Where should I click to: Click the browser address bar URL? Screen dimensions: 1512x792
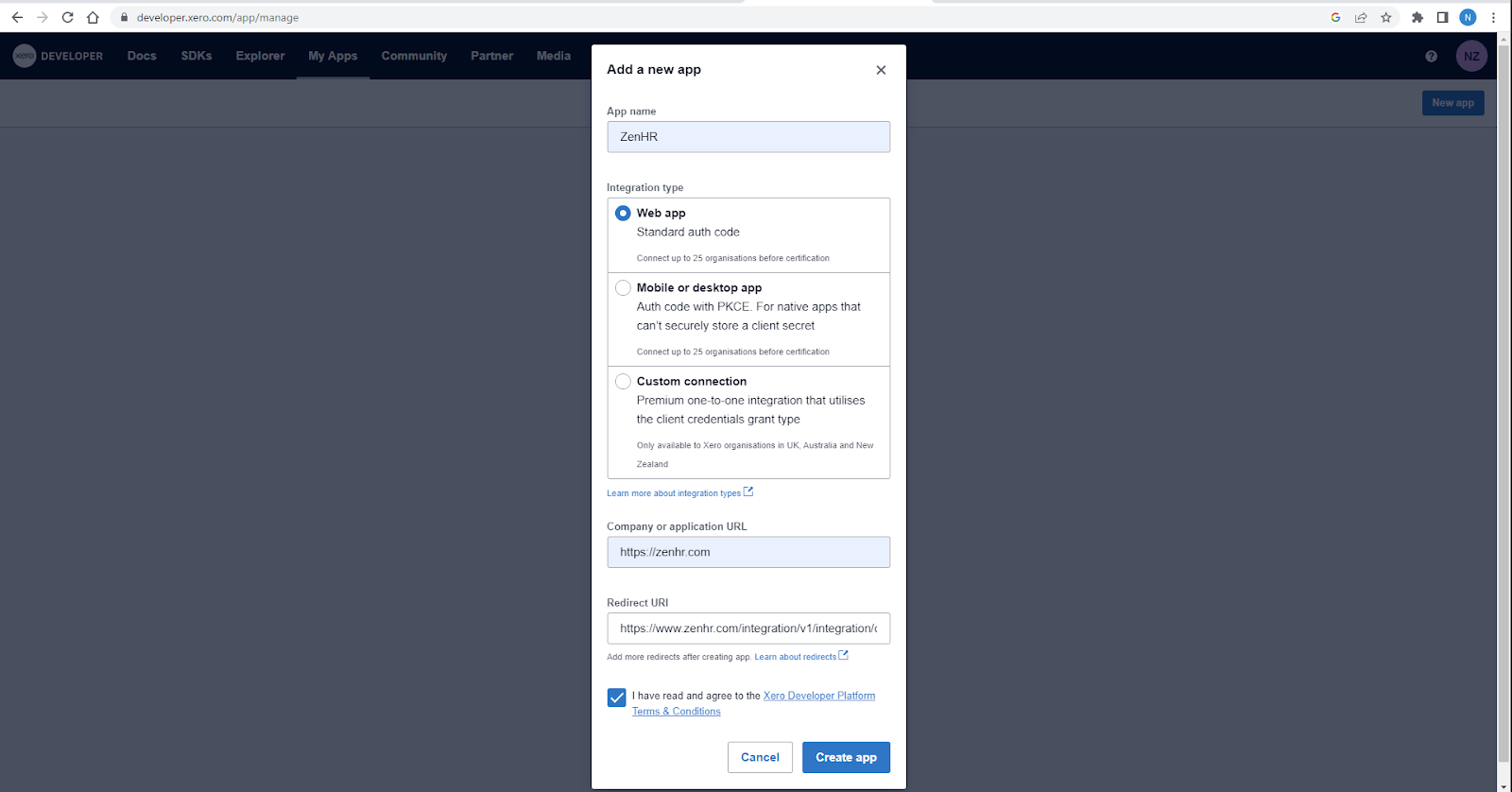point(217,17)
